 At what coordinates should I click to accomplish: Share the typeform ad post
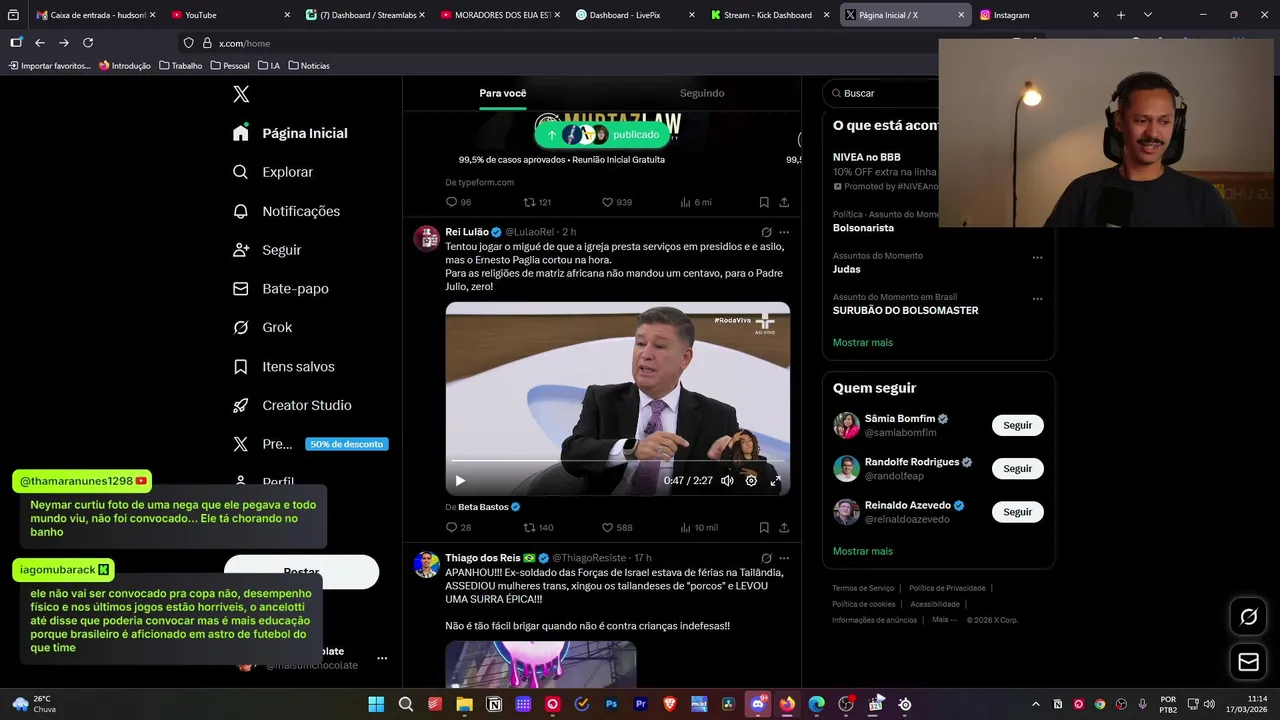pyautogui.click(x=784, y=202)
